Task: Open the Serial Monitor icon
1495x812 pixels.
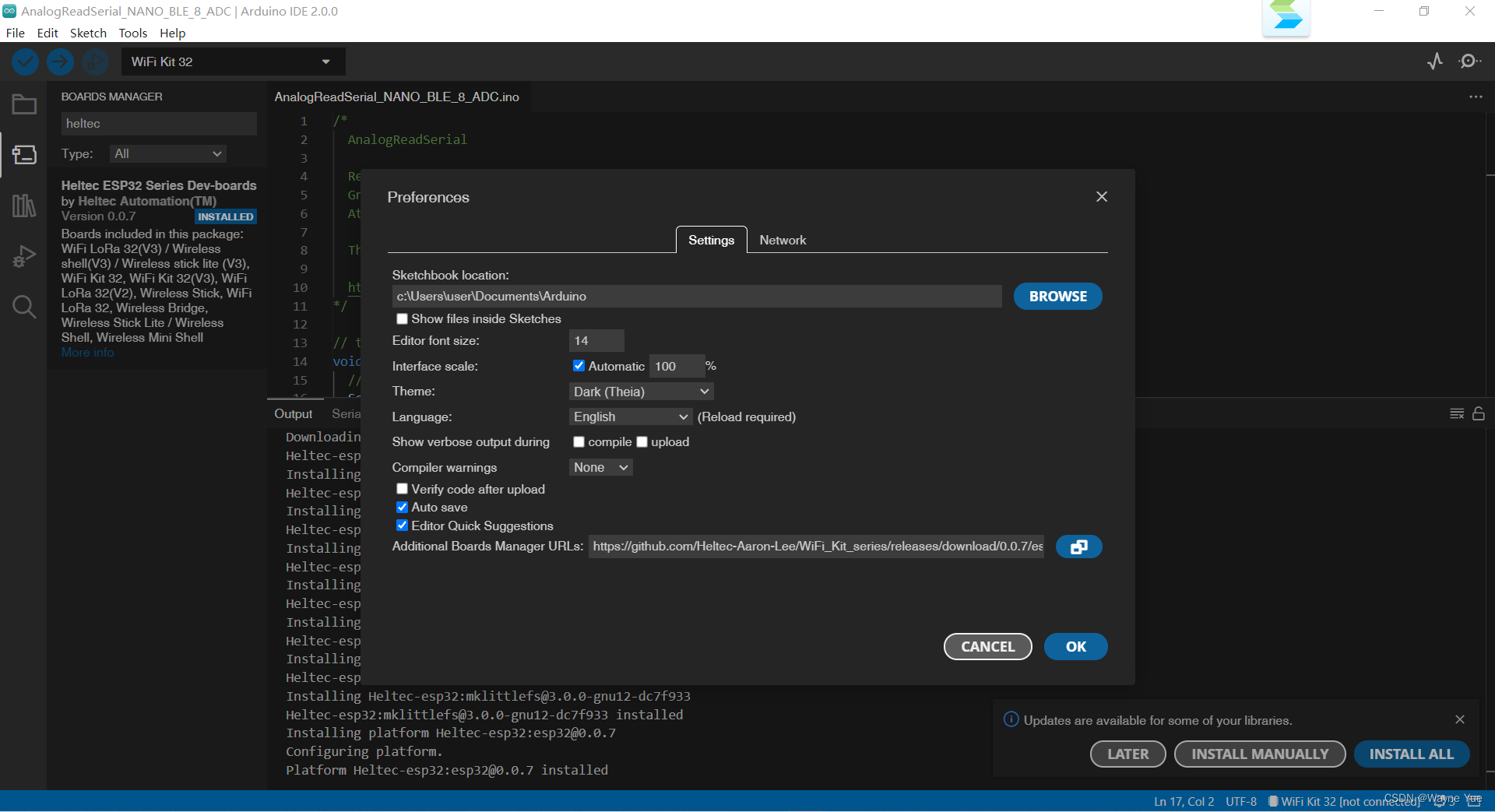Action: click(x=1470, y=62)
